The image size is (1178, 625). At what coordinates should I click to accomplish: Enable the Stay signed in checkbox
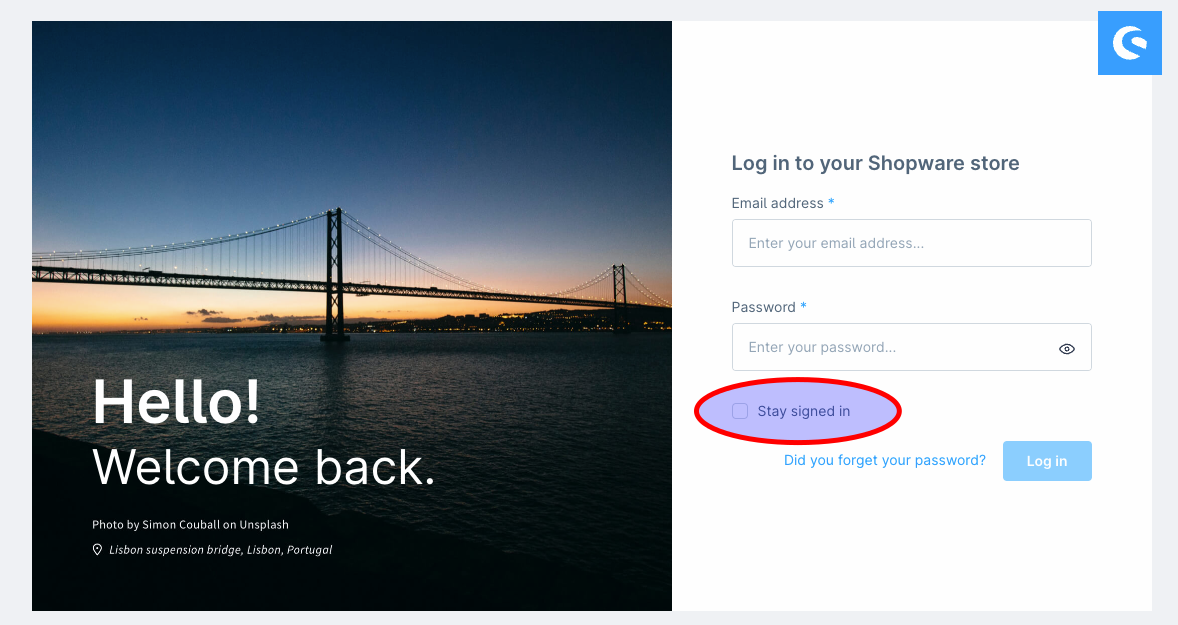(740, 411)
